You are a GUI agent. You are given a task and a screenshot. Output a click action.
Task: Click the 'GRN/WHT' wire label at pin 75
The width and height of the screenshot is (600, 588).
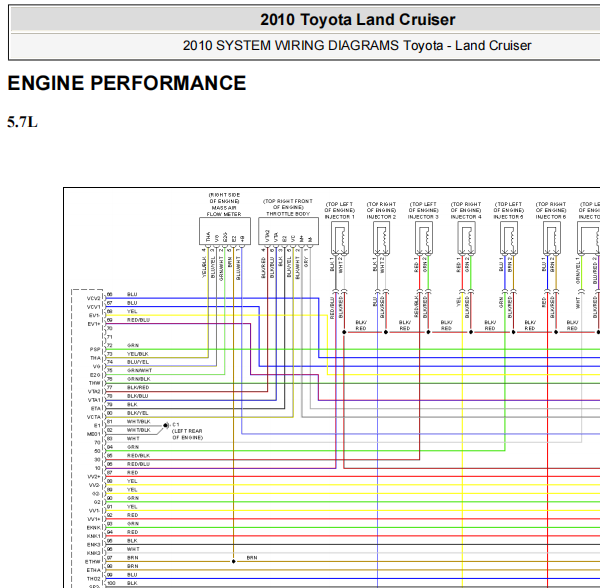[x=139, y=370]
